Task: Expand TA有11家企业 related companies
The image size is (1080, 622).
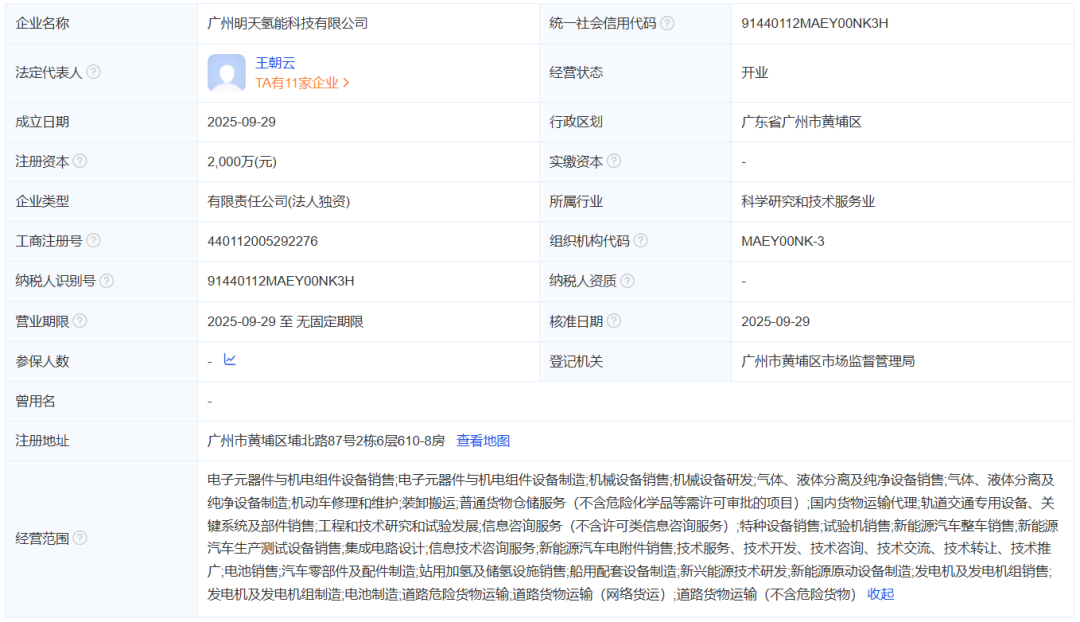Action: click(x=302, y=83)
